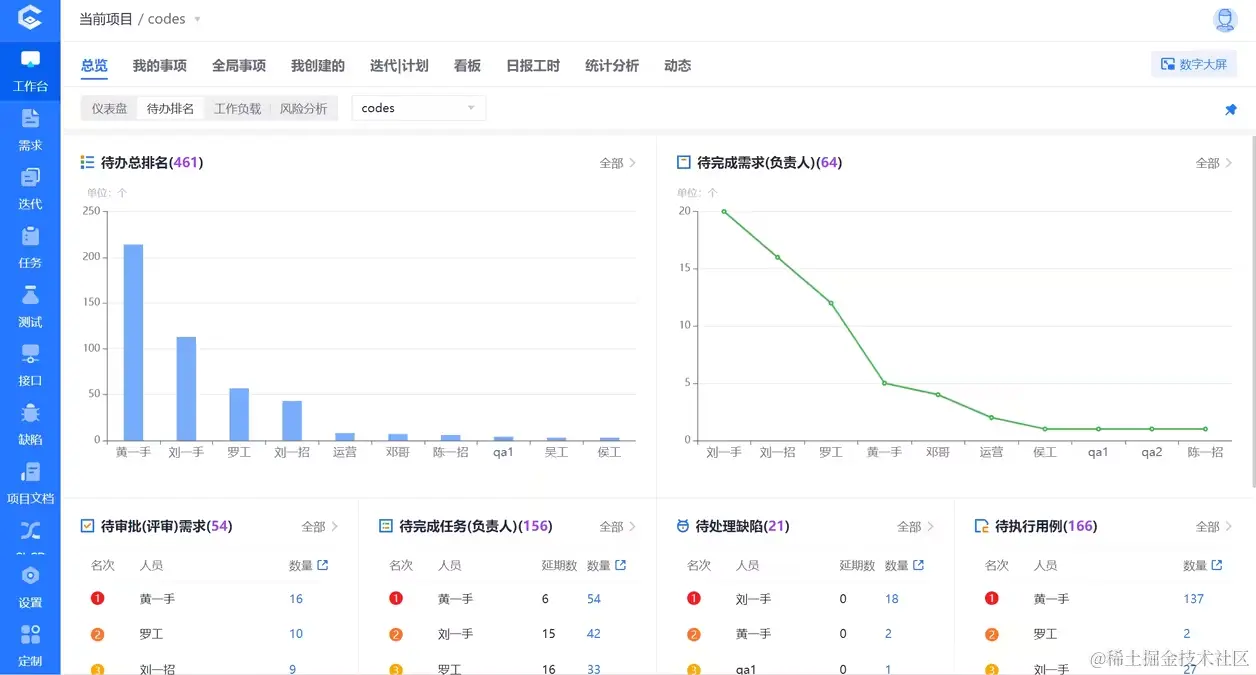Click the export icon beside 数量 in 待执行用例
This screenshot has width=1256, height=675.
tap(1217, 565)
